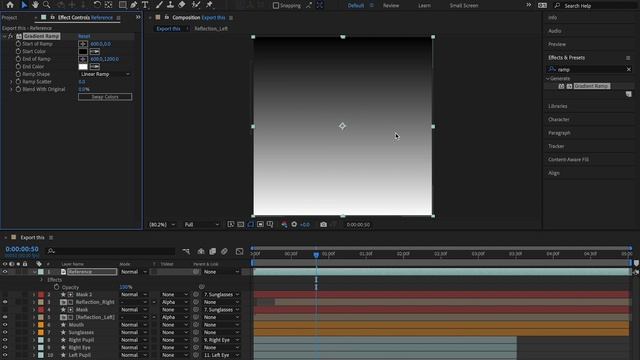
Task: Hide the Sunglasses layer eye icon
Action: click(5, 332)
